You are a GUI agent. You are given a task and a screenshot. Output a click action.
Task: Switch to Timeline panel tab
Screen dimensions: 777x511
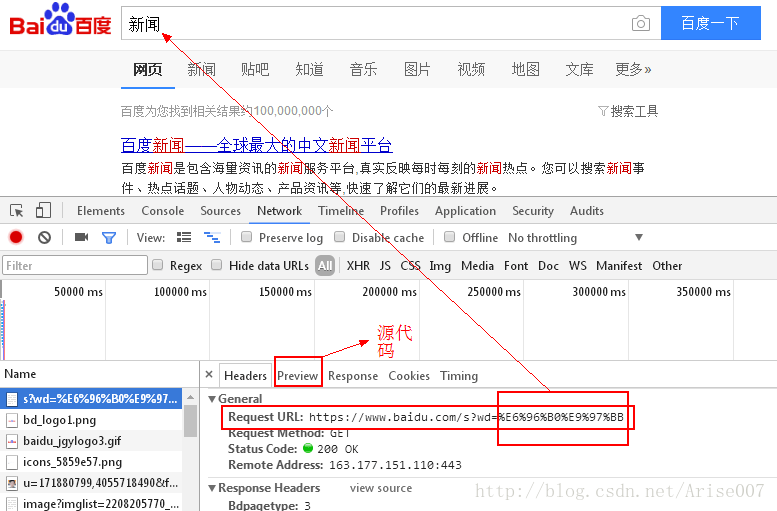pos(341,211)
